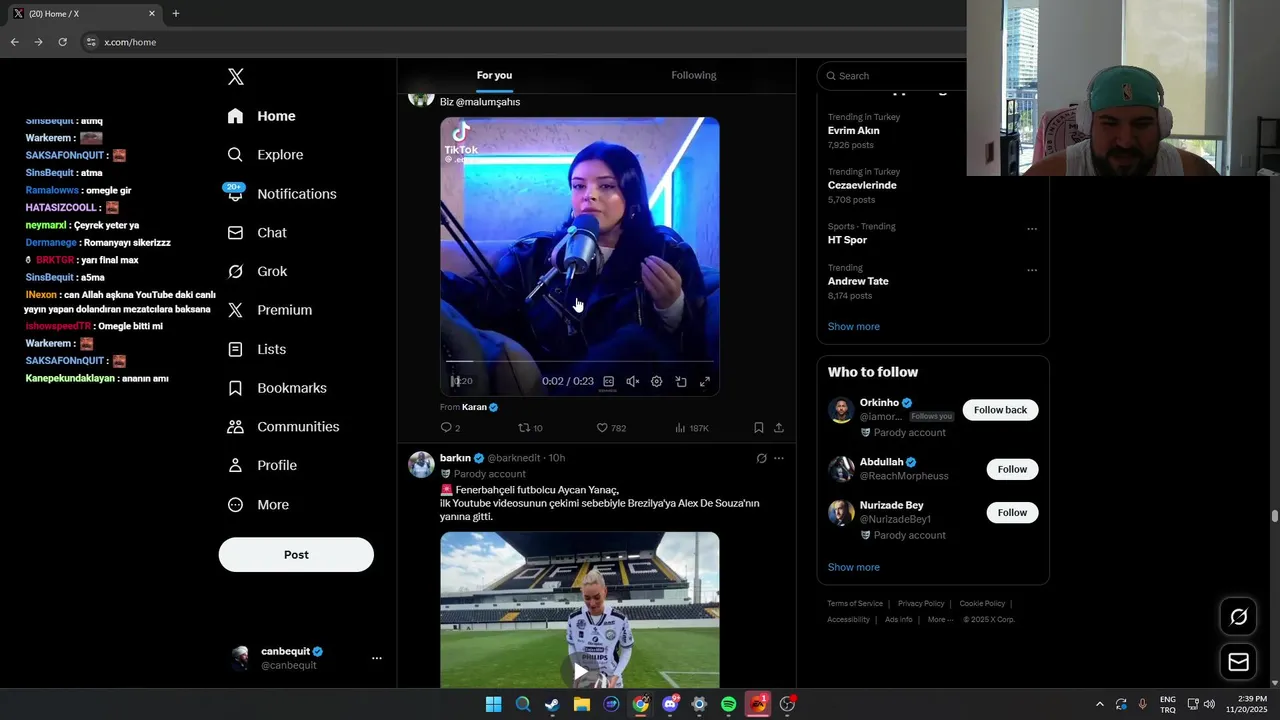Viewport: 1280px width, 720px height.
Task: Switch to the For you tab
Action: click(x=494, y=76)
